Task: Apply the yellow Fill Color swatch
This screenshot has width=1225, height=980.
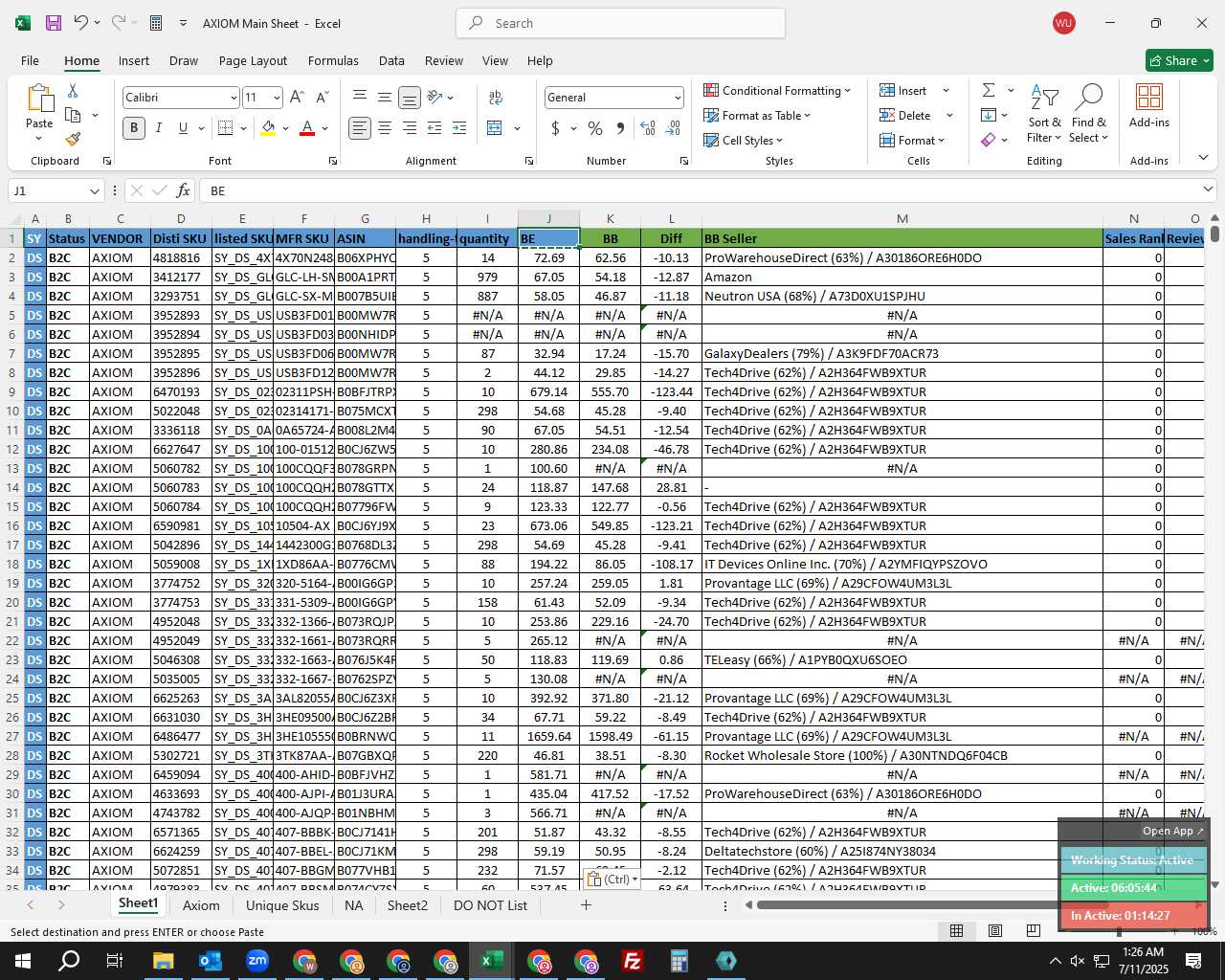Action: tap(268, 127)
